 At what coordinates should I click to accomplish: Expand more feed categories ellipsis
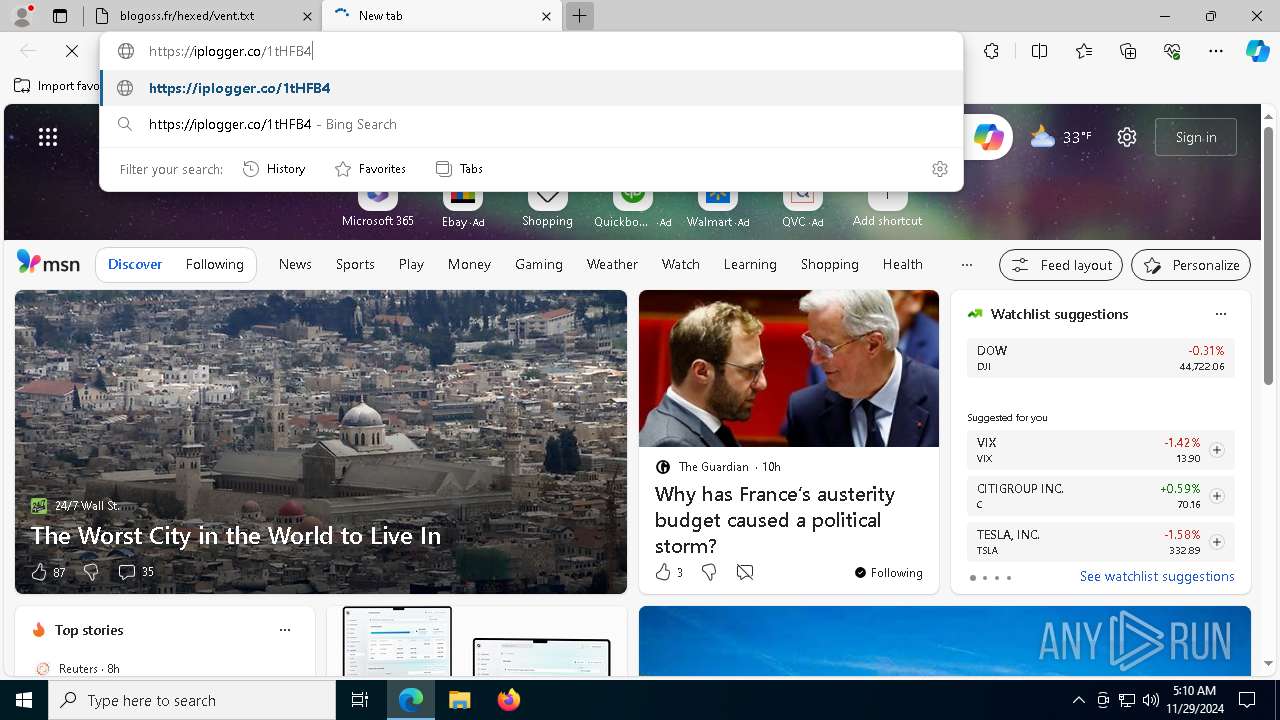pos(966,265)
